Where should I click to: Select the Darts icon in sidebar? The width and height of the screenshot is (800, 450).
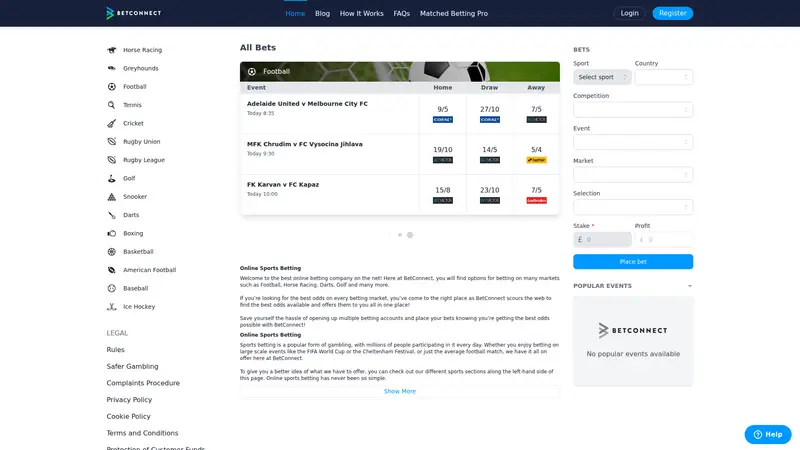pyautogui.click(x=112, y=215)
